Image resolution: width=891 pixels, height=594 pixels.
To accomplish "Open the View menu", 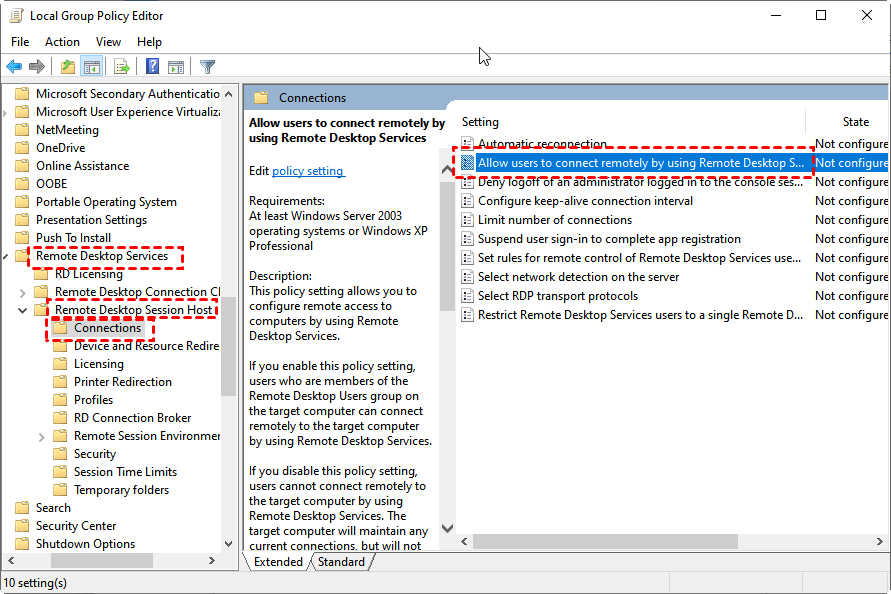I will 108,42.
